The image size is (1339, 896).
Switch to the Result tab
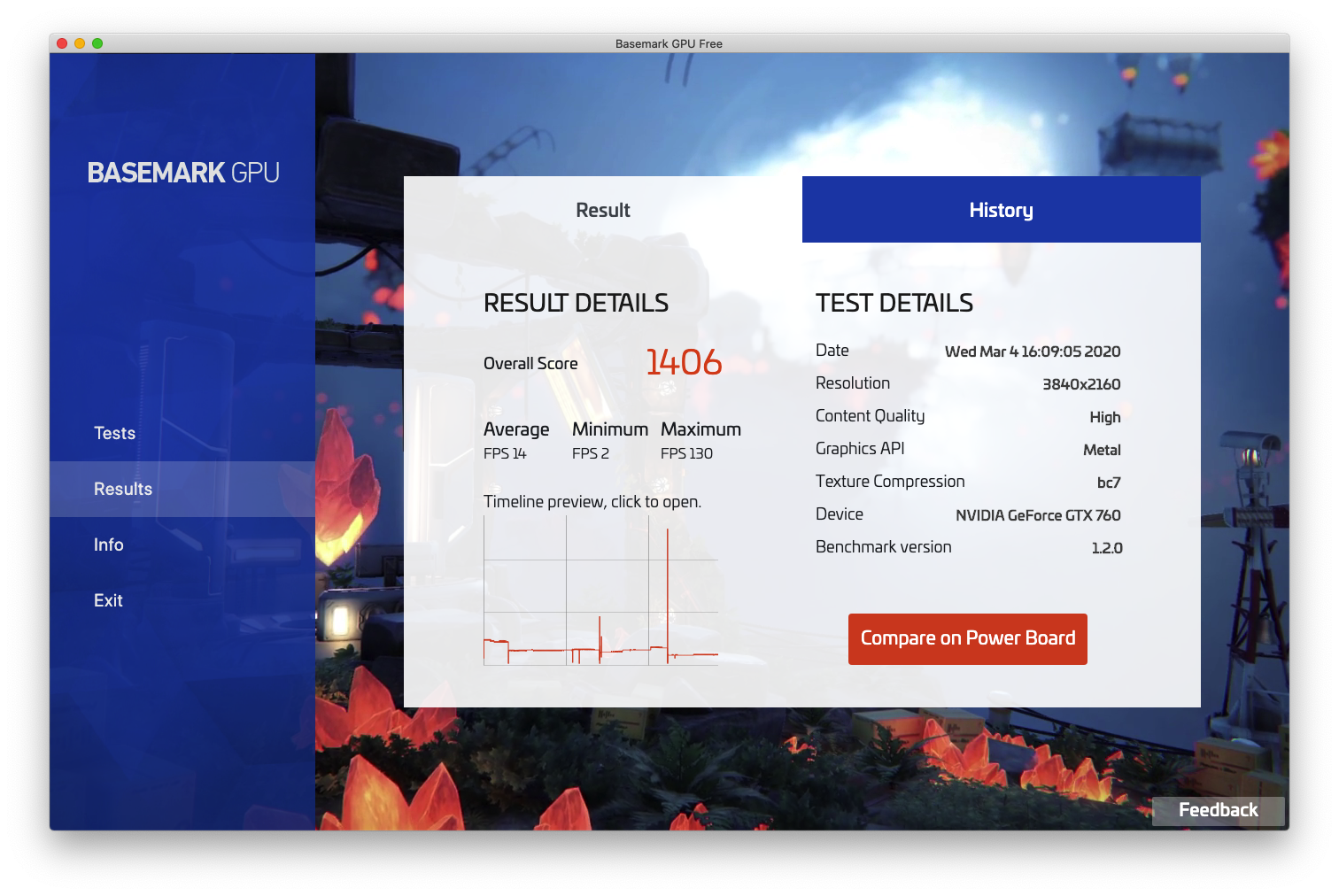tap(603, 210)
